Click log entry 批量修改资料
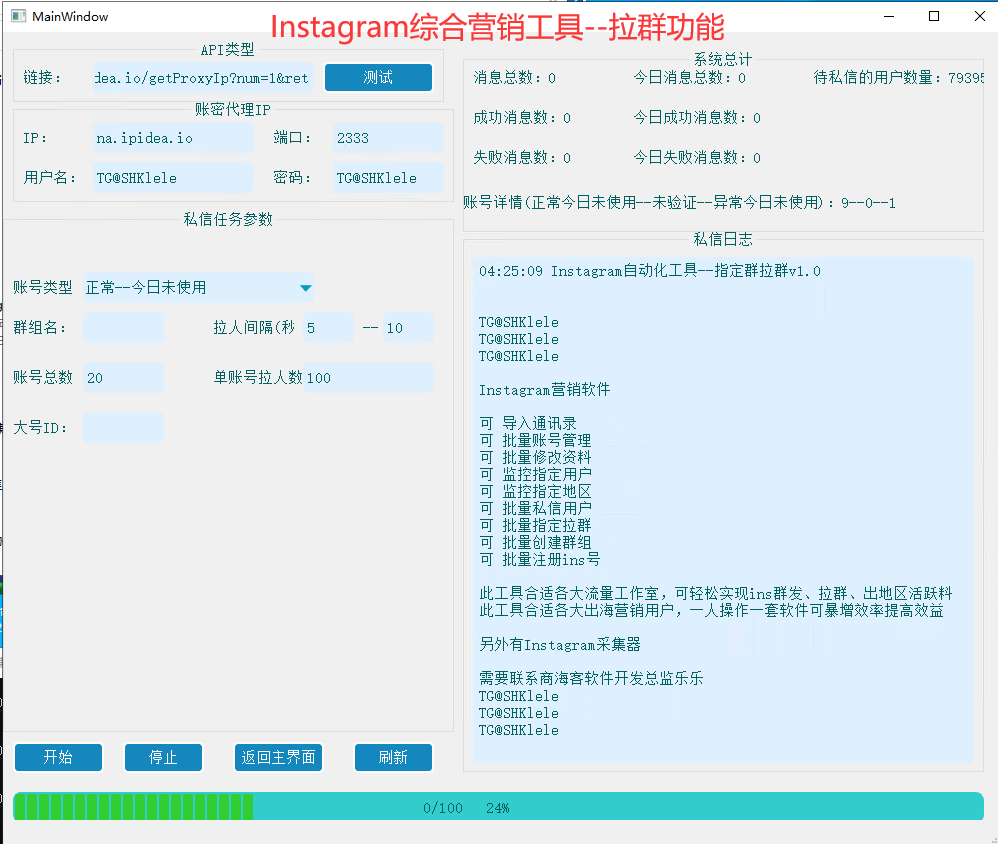Image resolution: width=998 pixels, height=844 pixels. 535,458
